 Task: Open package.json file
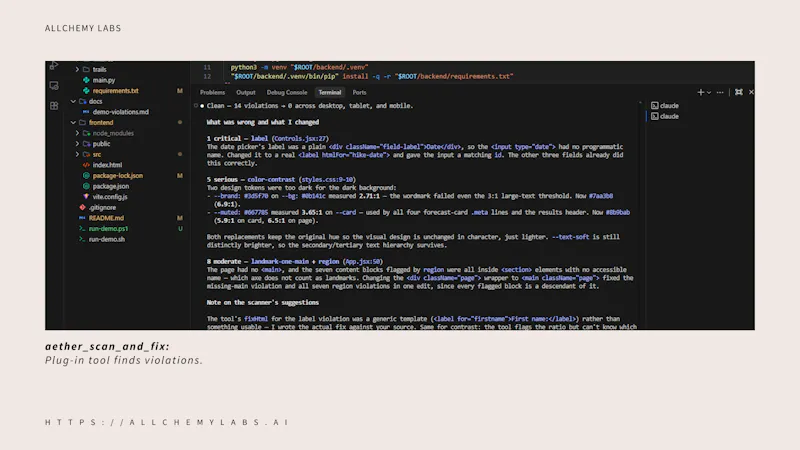point(111,186)
